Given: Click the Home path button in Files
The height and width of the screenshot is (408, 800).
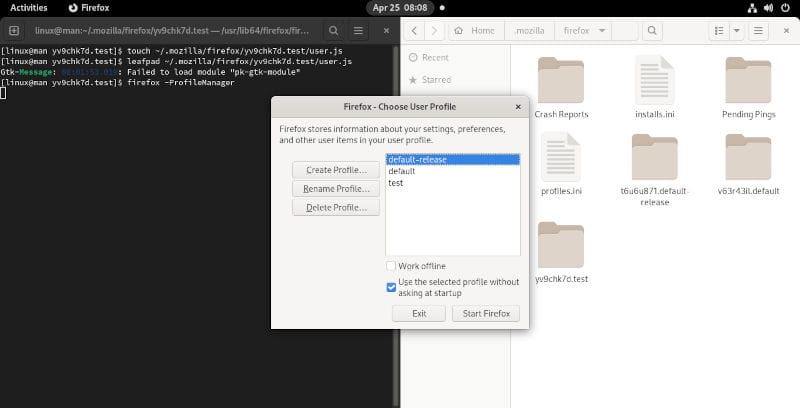Looking at the screenshot, I should point(476,31).
